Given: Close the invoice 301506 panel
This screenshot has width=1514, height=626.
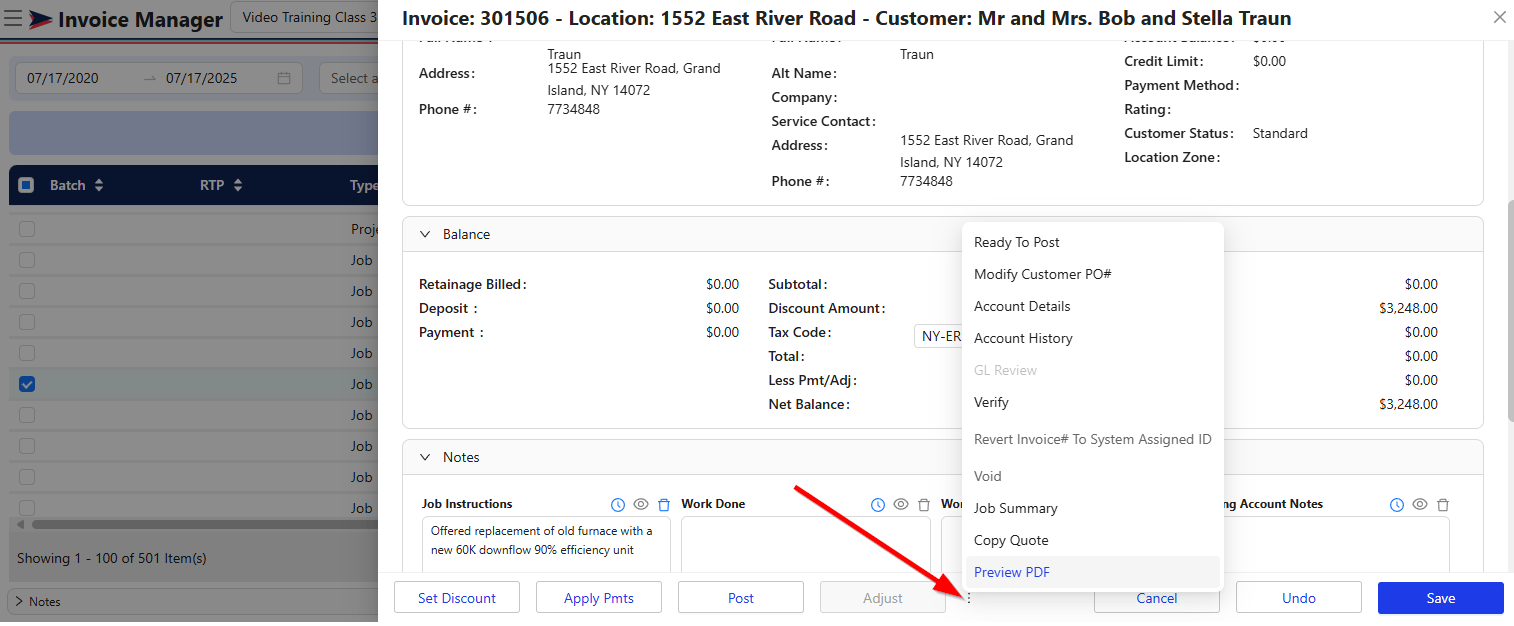Looking at the screenshot, I should (1498, 17).
